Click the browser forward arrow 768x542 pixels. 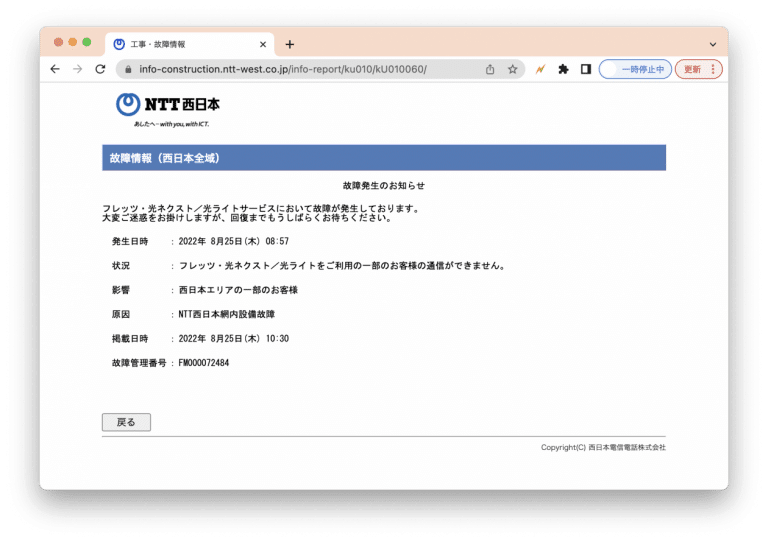point(77,69)
